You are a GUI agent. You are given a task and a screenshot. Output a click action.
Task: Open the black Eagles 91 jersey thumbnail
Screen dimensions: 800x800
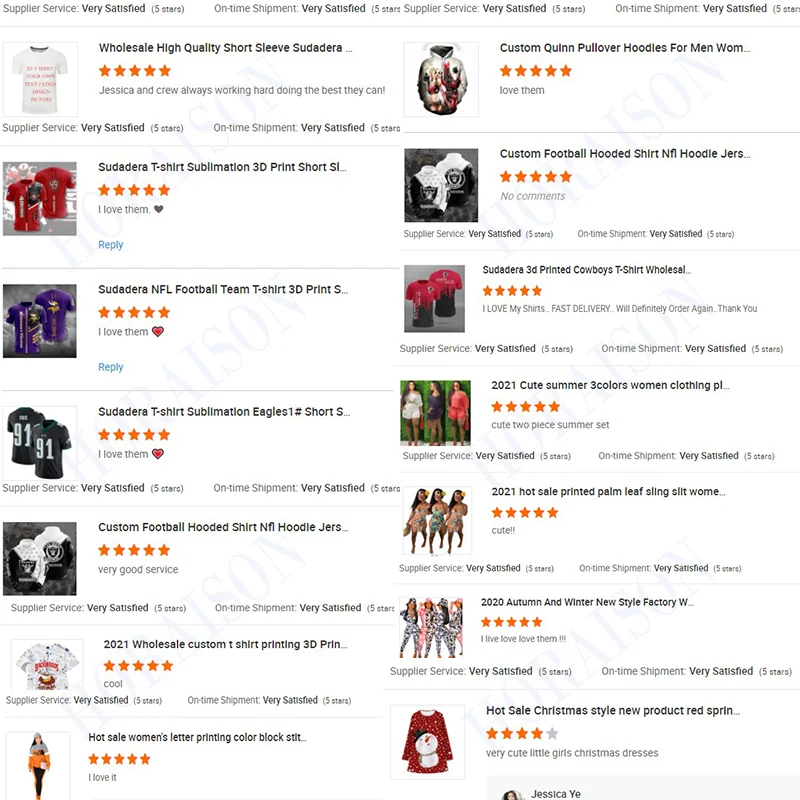[40, 443]
